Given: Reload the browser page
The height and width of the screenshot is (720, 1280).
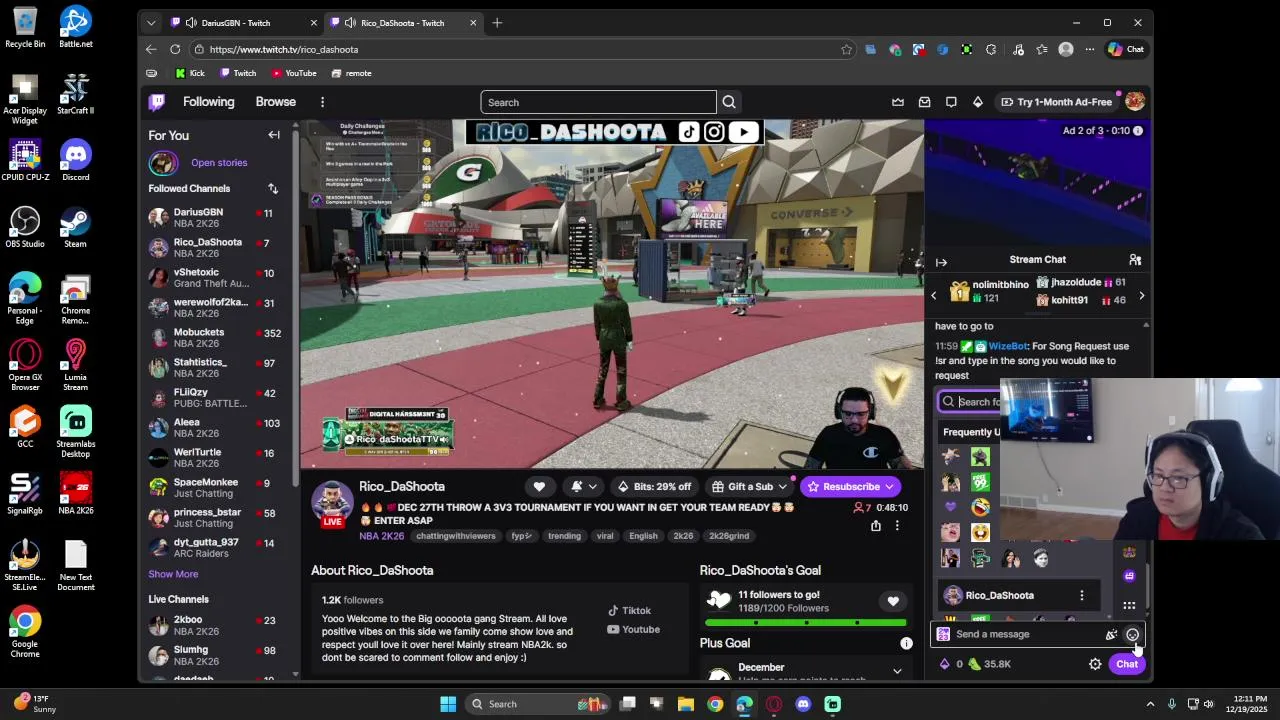Looking at the screenshot, I should (x=175, y=49).
